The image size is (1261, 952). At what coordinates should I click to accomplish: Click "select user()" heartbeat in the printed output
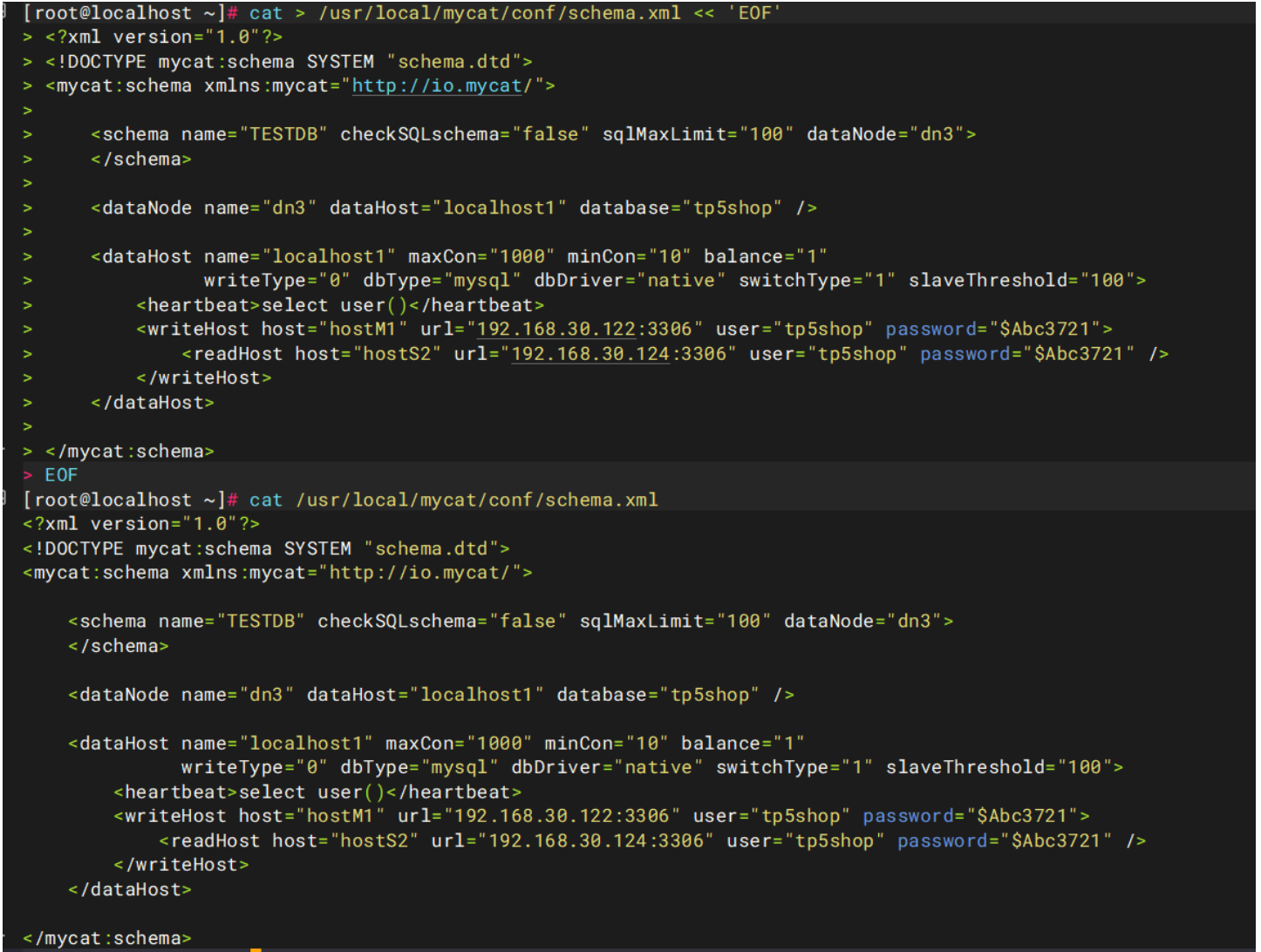coord(312,792)
